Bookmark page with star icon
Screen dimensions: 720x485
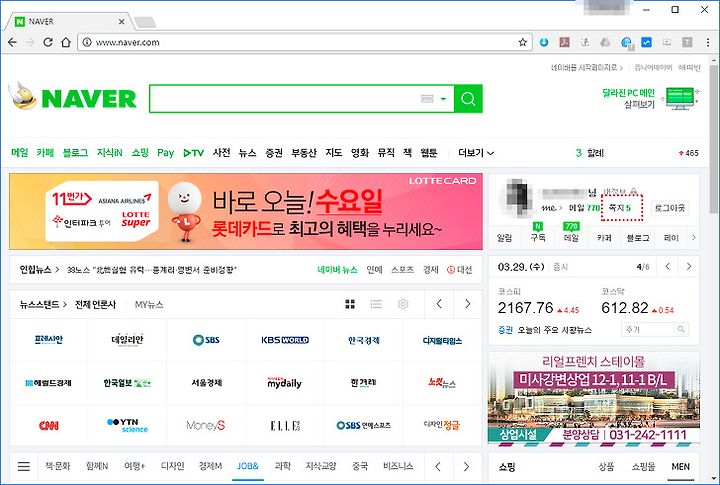click(523, 42)
